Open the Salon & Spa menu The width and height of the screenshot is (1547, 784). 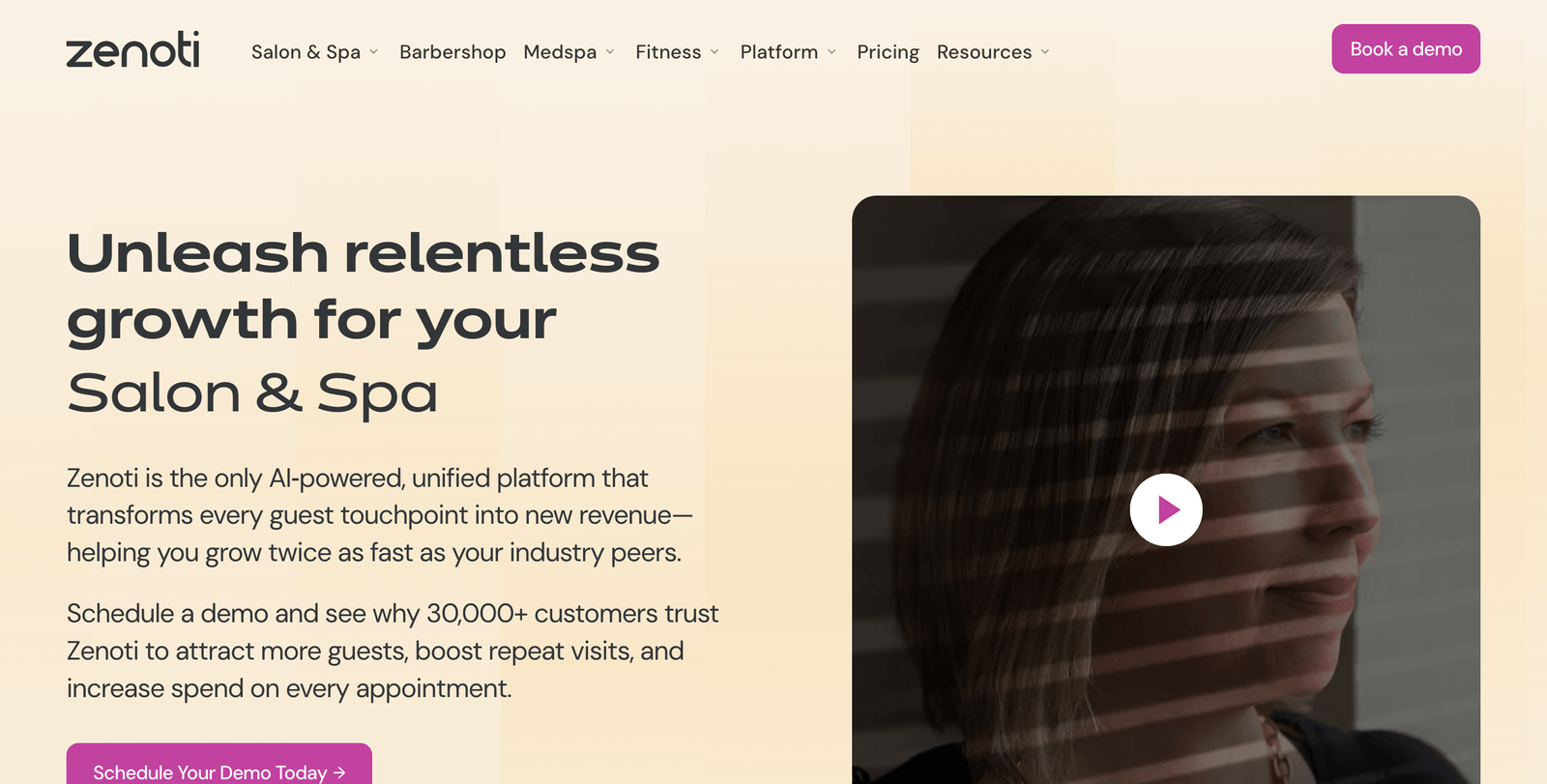(306, 52)
